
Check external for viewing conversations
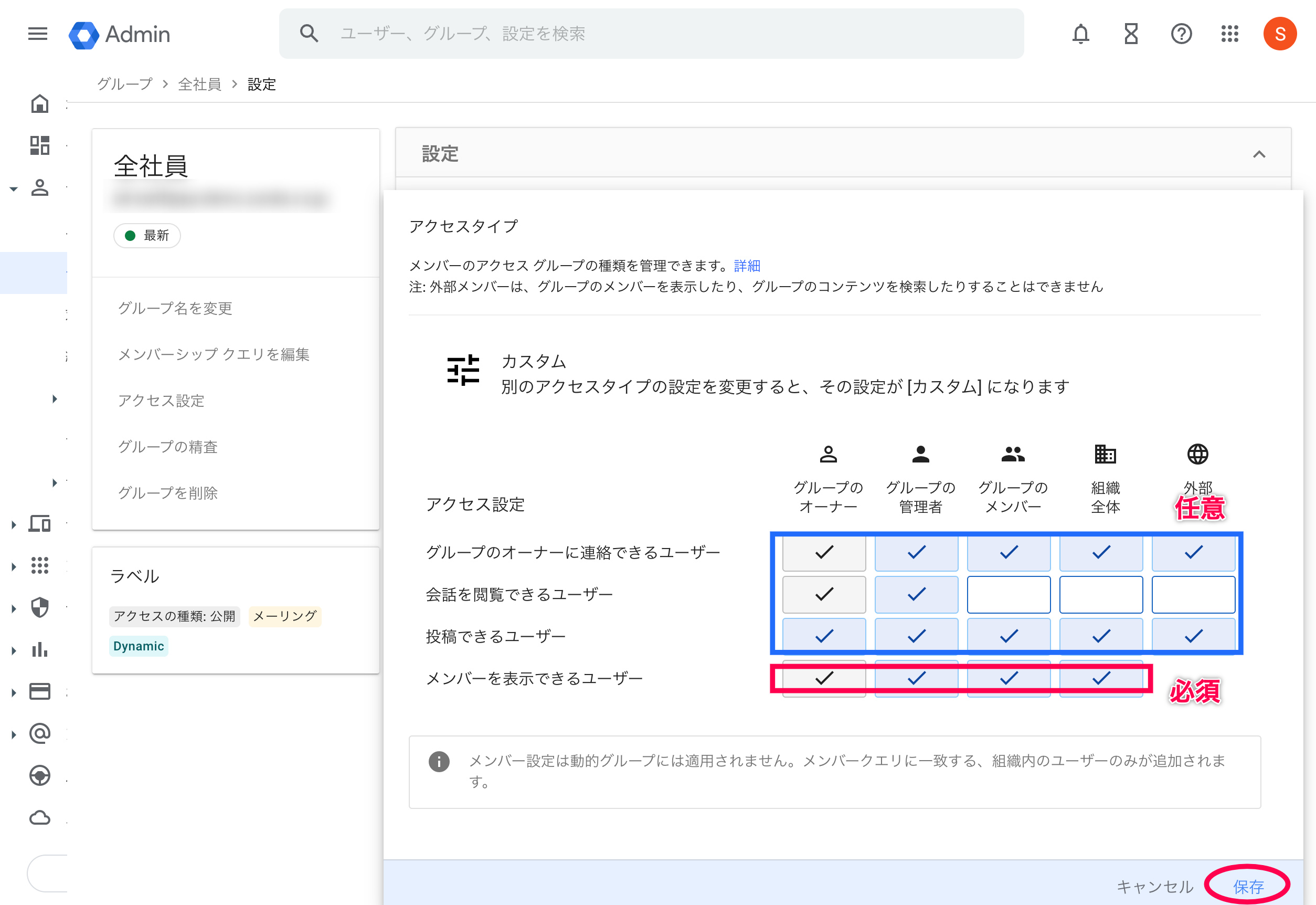(1193, 594)
